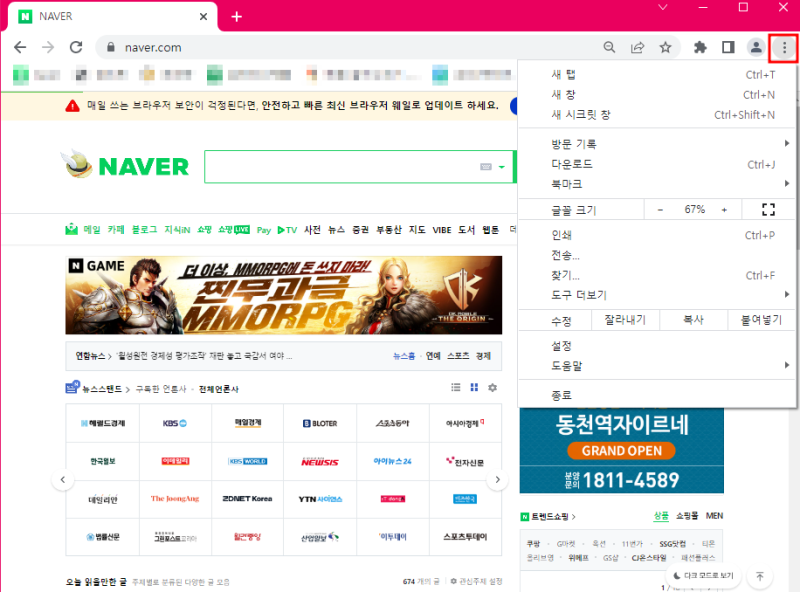
Task: Click the 동천역자이르네 GRAND OPEN ad
Action: 621,450
